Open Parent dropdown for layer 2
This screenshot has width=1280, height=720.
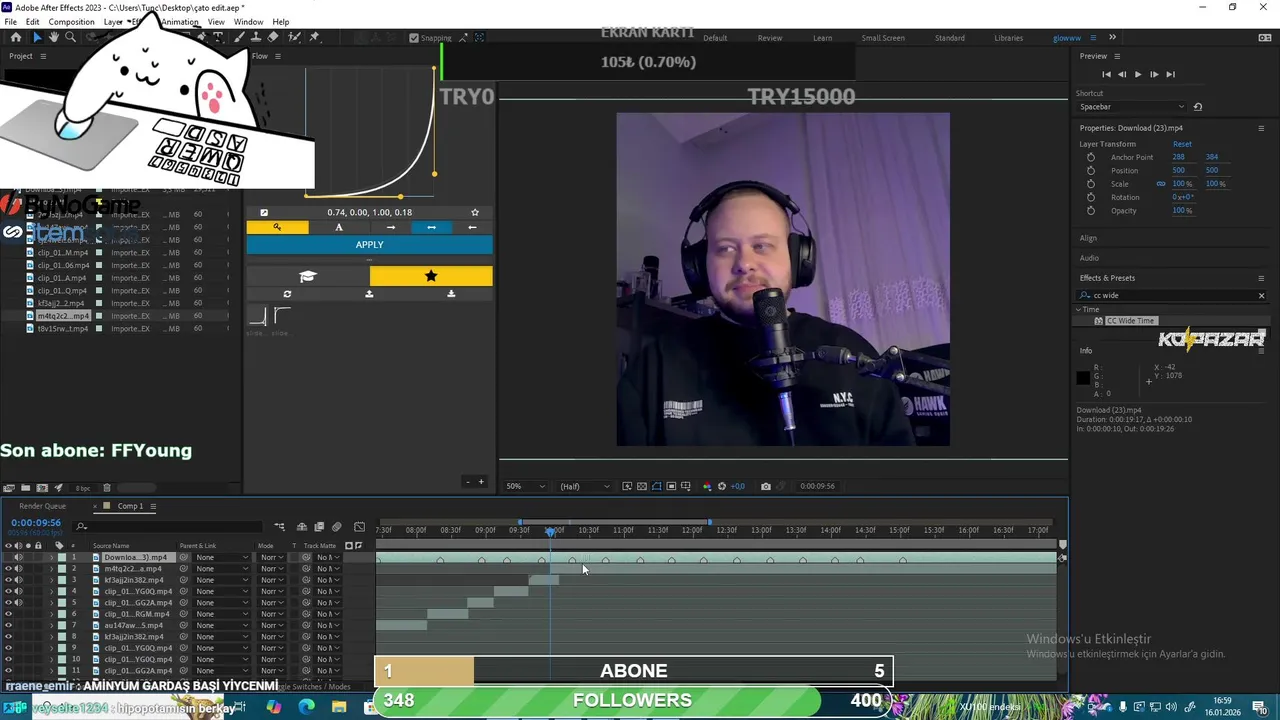tap(222, 569)
